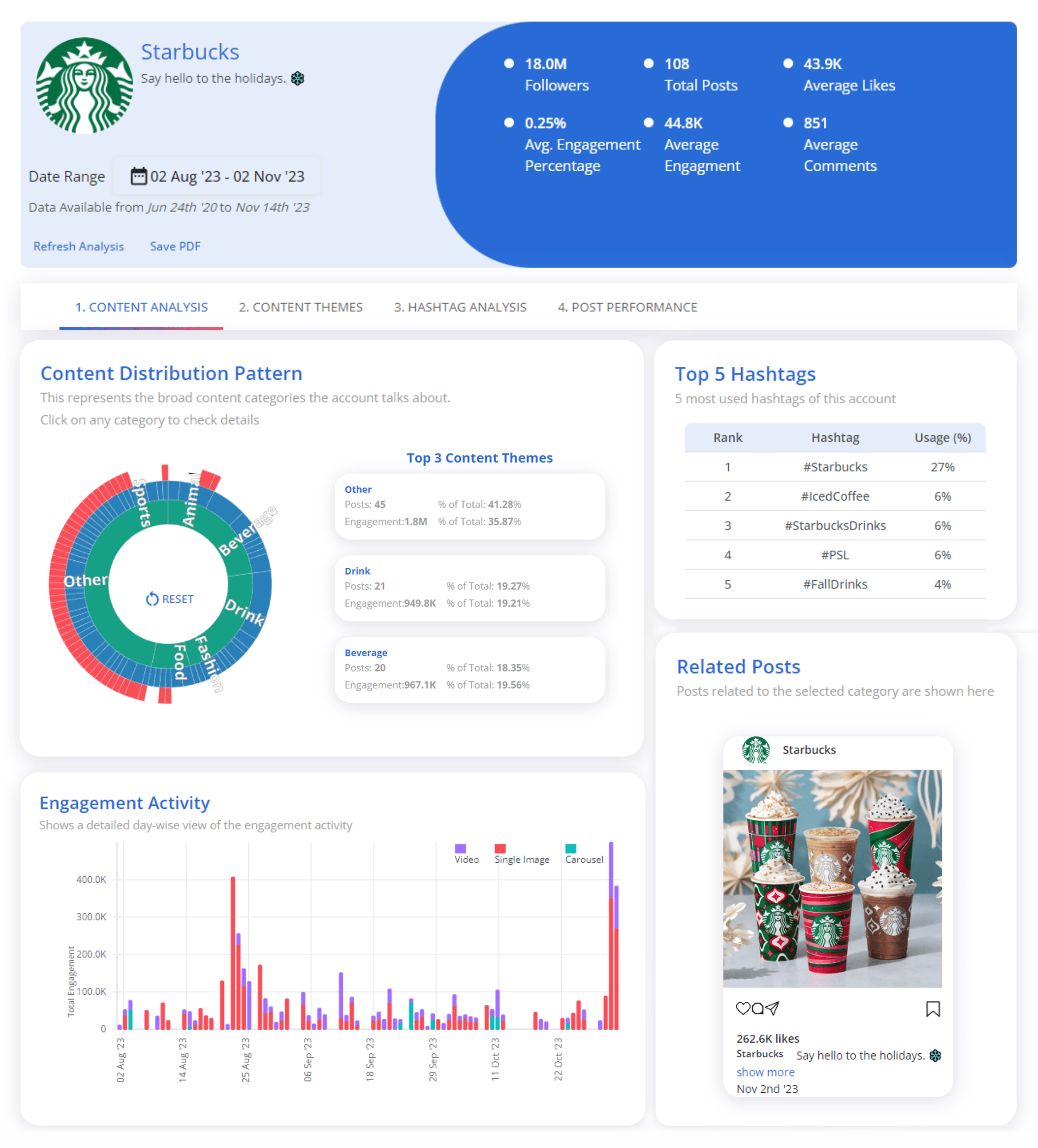Click the 0.25% Avg. Engagement Percentage stat
Viewport: 1038px width, 1148px height.
tap(573, 144)
